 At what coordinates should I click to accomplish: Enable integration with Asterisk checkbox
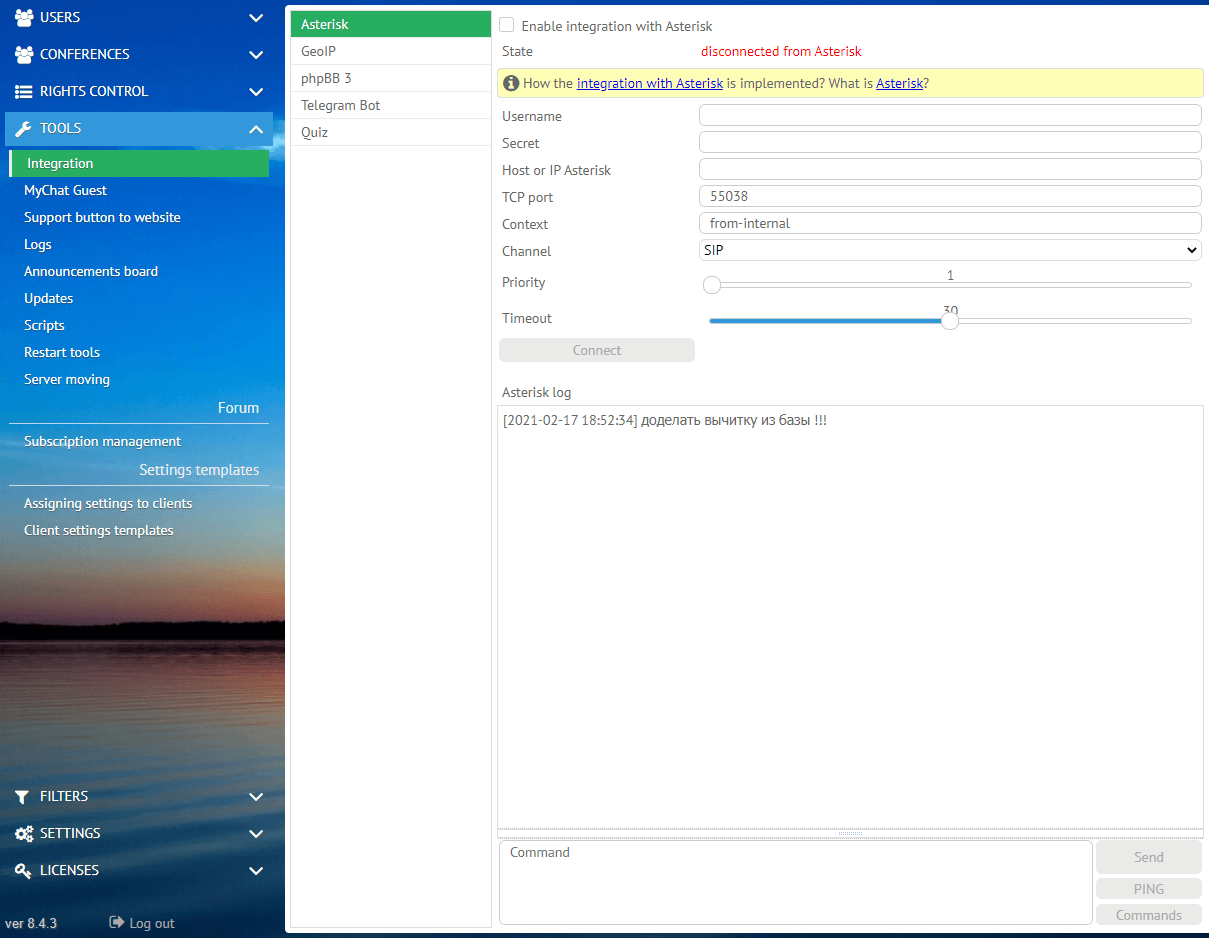click(507, 26)
